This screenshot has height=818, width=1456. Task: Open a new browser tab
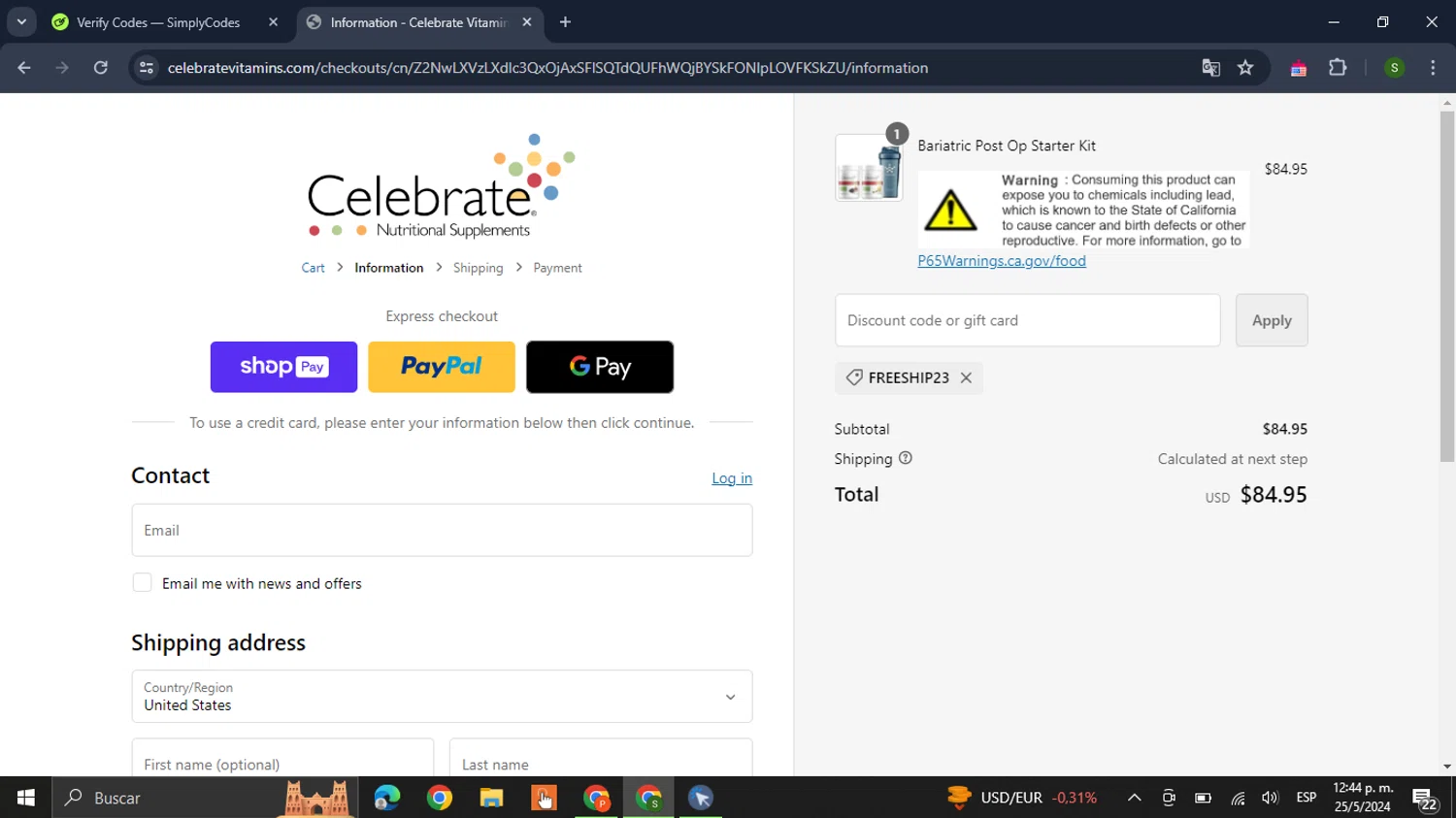pyautogui.click(x=565, y=22)
